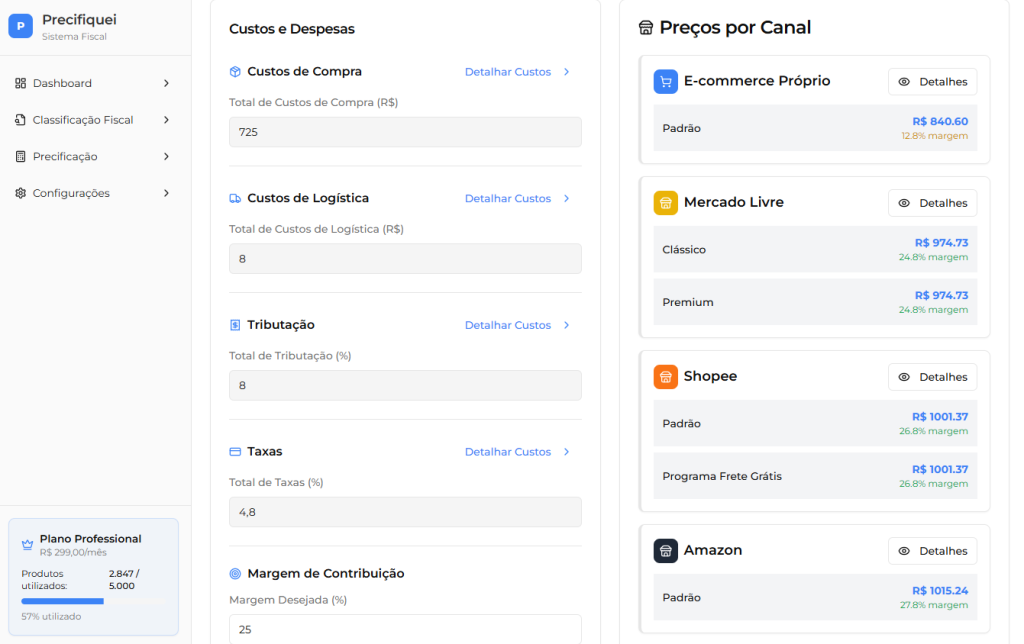Screen dimensions: 1024x644
Task: Click the Margem Desejada input field
Action: coord(405,629)
